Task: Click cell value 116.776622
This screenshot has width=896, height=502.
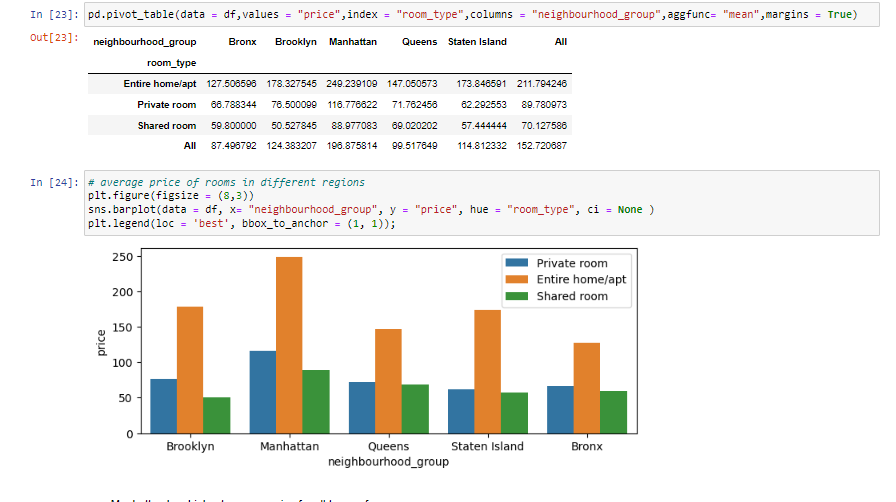Action: coord(351,105)
